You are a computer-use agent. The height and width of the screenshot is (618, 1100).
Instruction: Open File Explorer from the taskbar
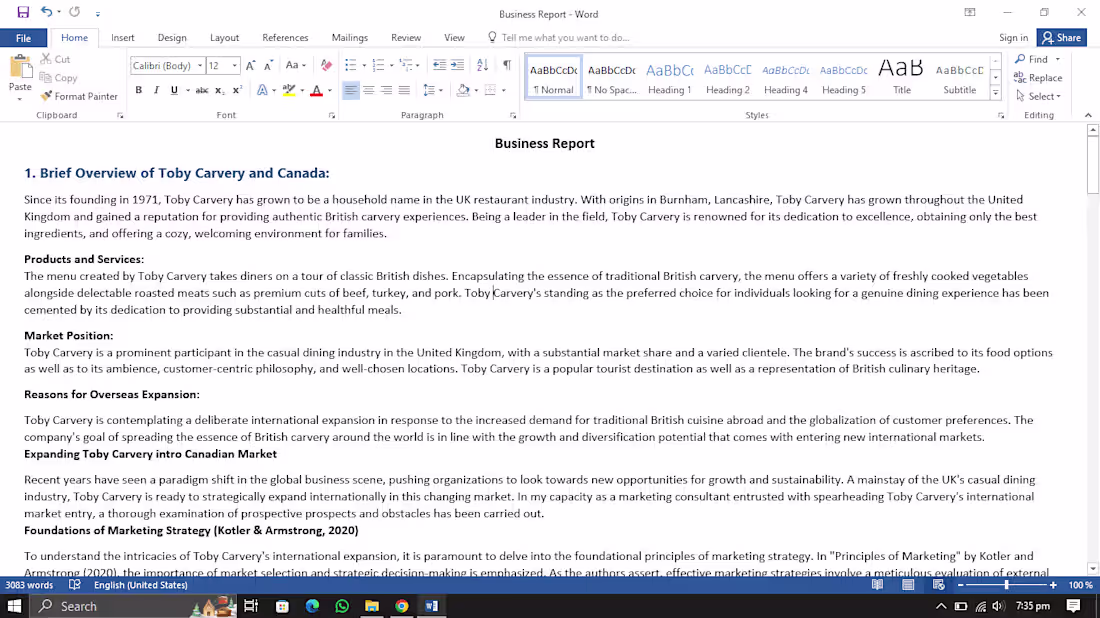click(372, 605)
